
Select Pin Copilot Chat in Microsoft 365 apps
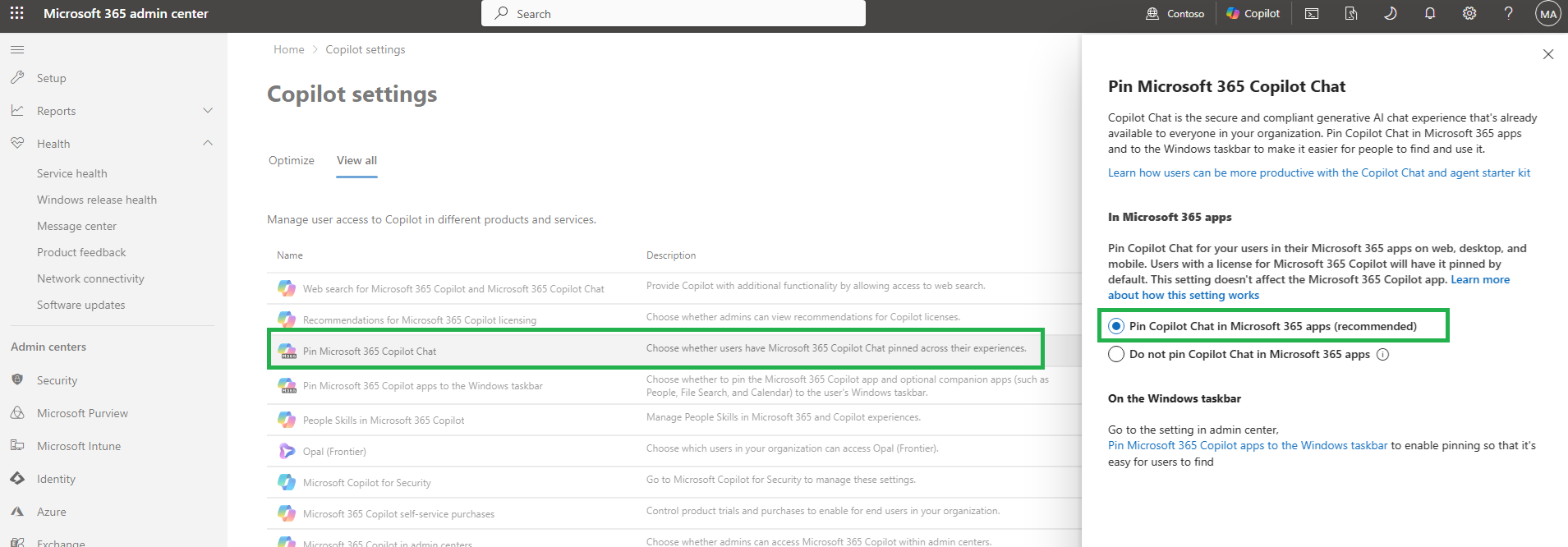click(1116, 326)
